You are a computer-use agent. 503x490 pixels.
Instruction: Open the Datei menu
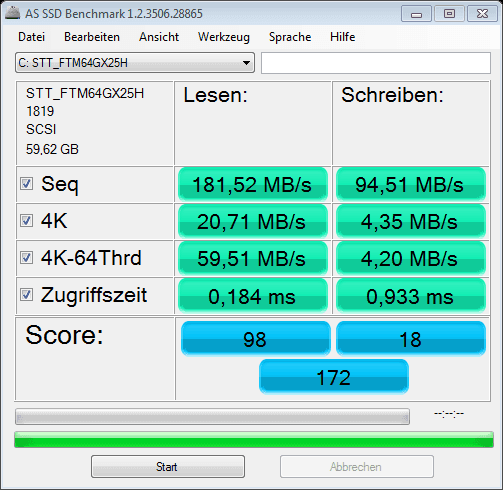31,37
